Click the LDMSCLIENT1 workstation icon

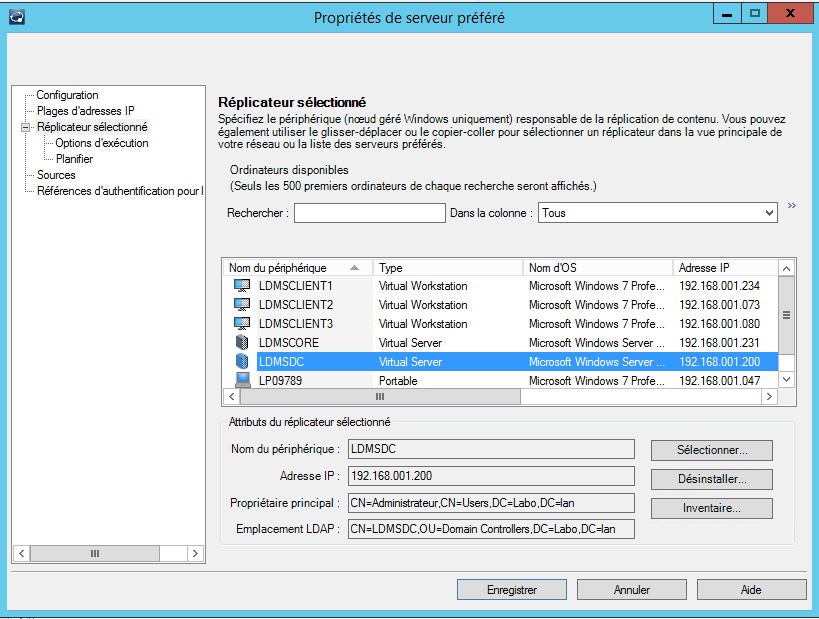[241, 286]
